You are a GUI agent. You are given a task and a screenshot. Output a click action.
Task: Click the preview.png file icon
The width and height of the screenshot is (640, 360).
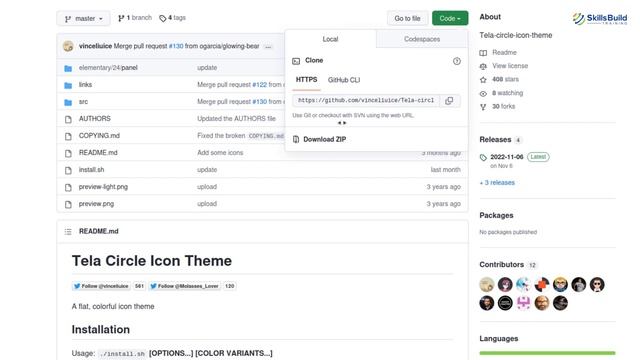coord(68,204)
